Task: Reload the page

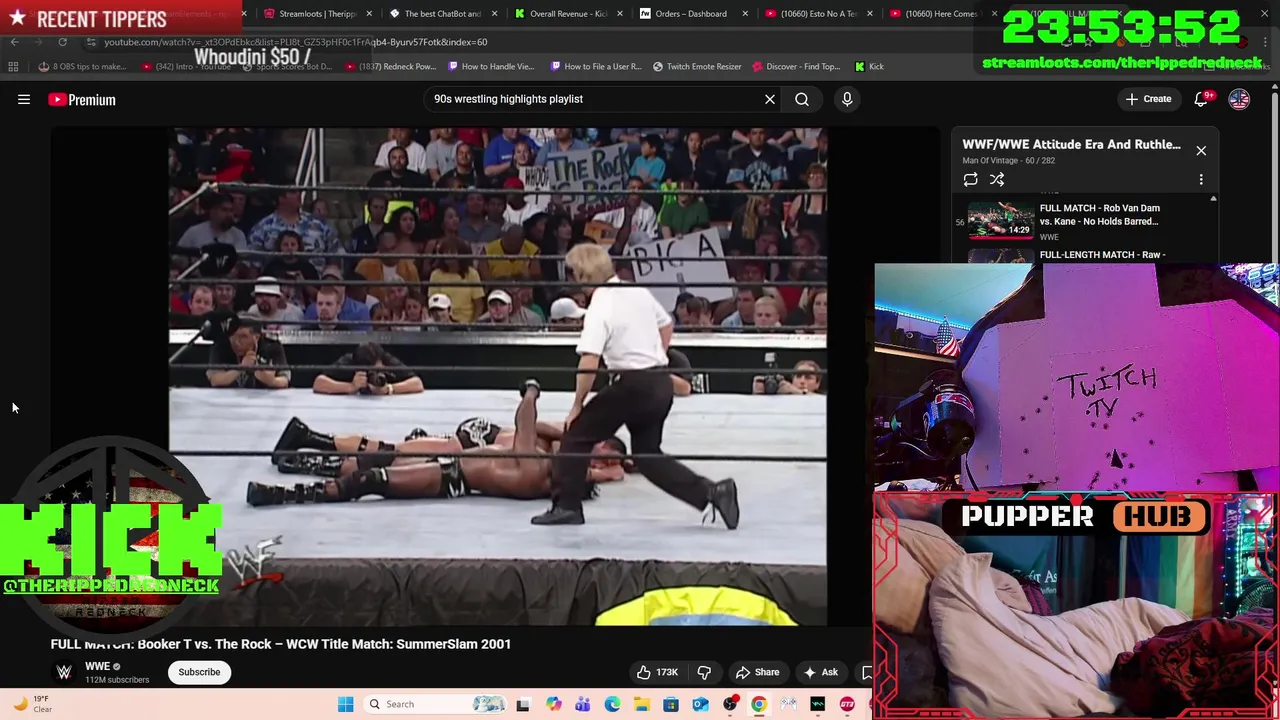Action: (62, 42)
